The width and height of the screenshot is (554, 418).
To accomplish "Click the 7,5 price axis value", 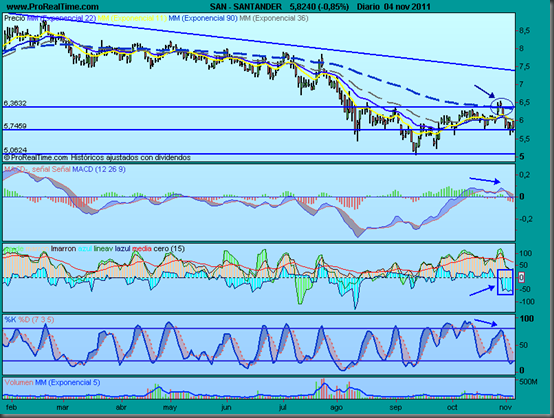I will (524, 67).
